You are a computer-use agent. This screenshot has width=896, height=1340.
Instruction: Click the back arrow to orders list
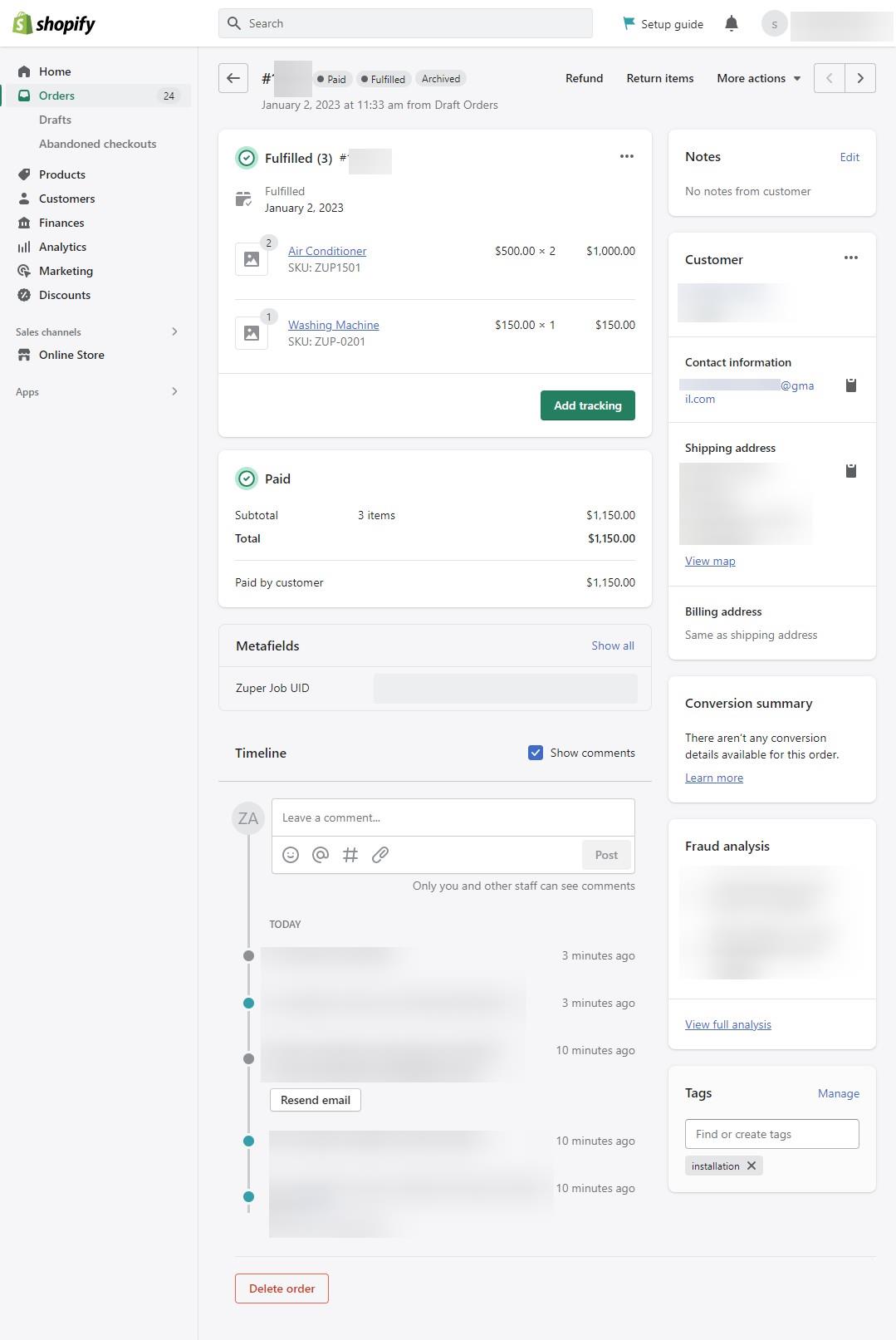pos(233,78)
